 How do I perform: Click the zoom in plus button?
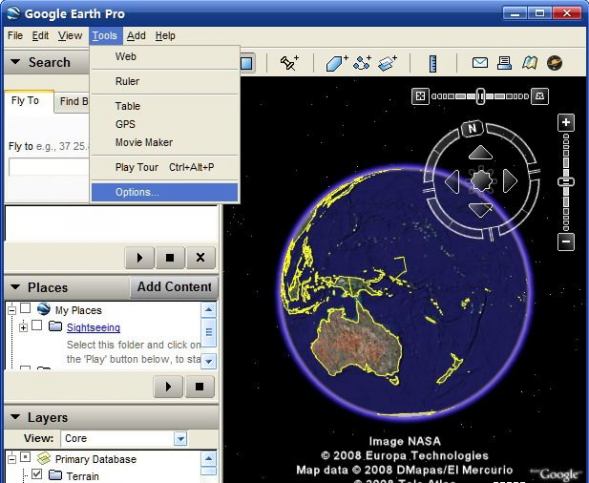pos(566,122)
